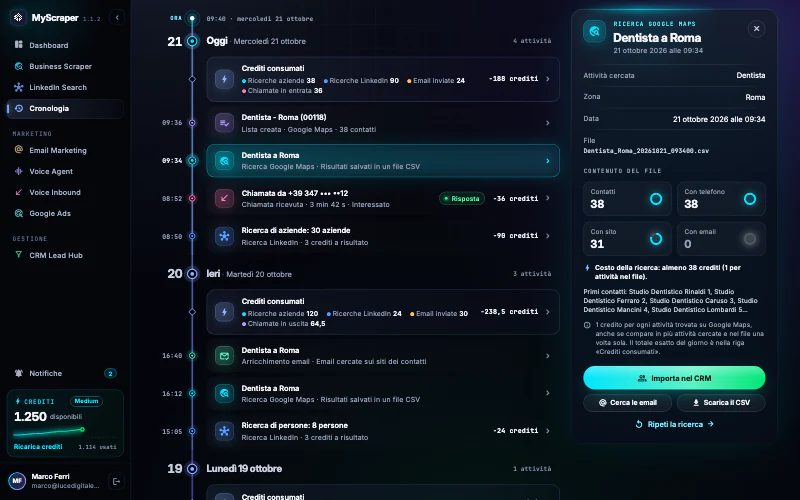Screen dimensions: 800x500
Task: Open the Chiamata da +39 347 row chevron
Action: point(547,198)
